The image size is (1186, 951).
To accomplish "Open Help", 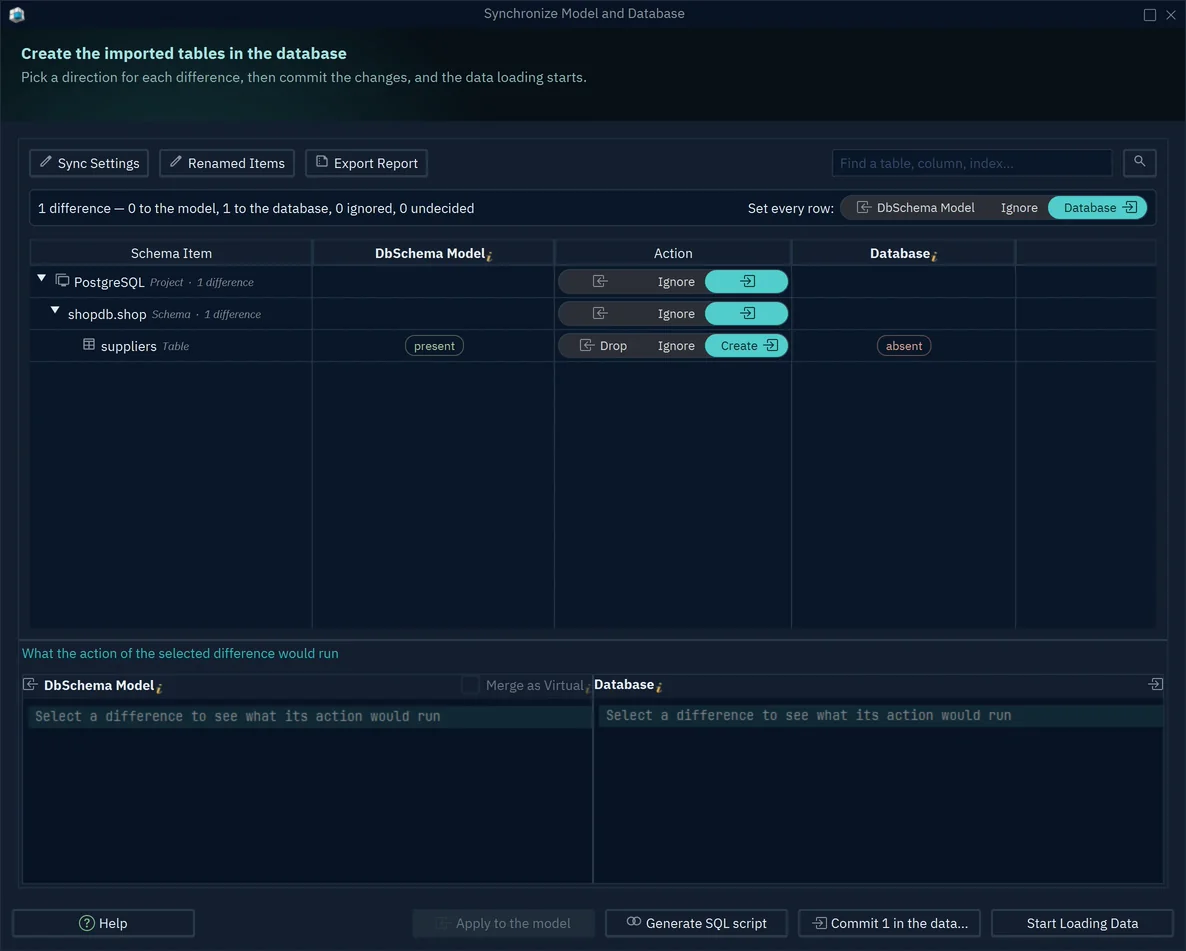I will pos(104,923).
